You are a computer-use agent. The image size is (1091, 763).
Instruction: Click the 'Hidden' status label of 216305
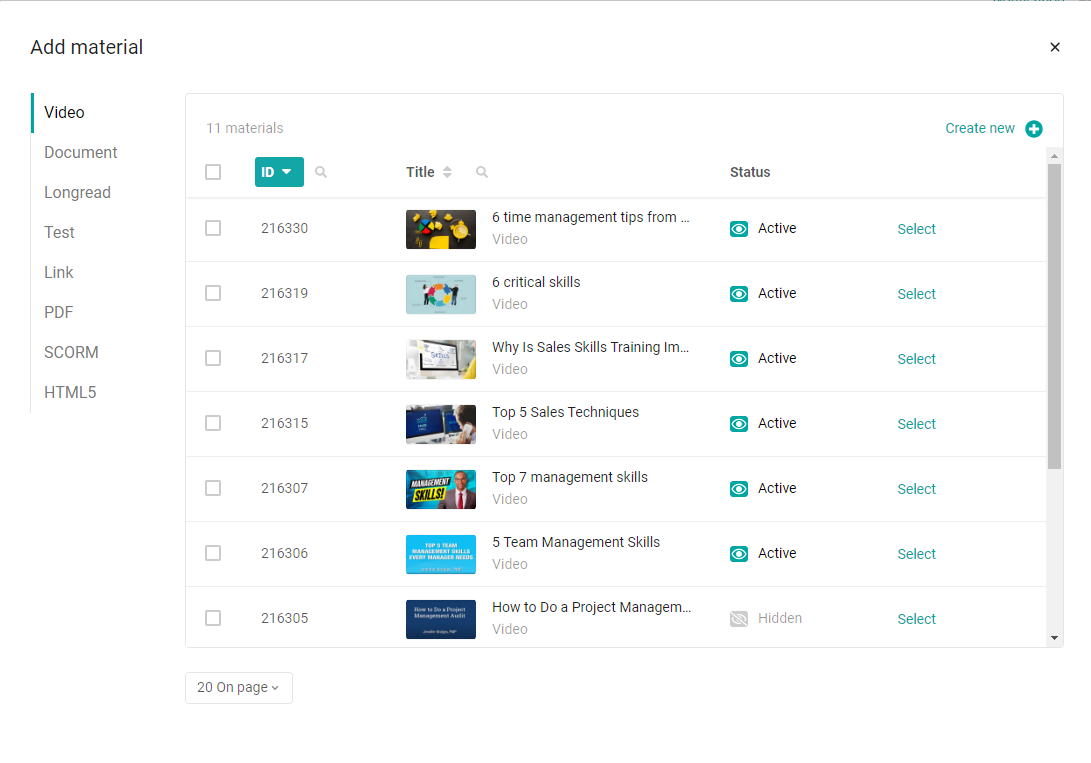(779, 618)
